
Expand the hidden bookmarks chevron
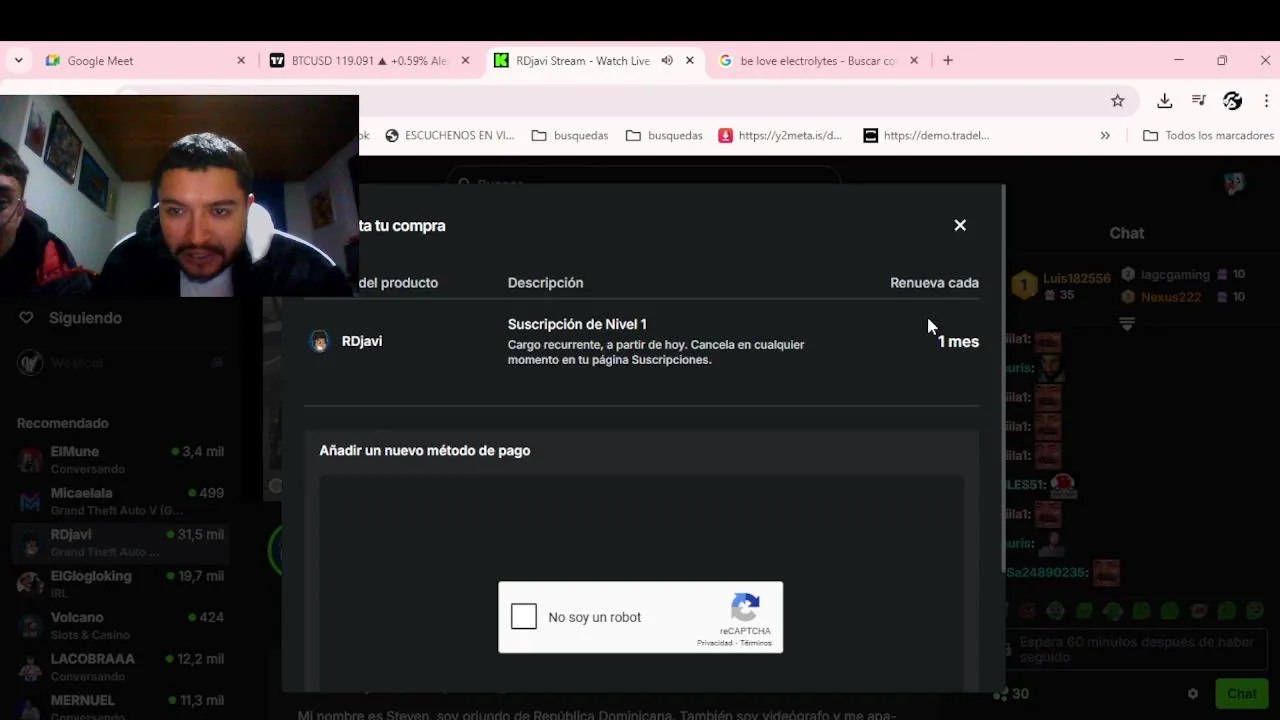click(1105, 135)
